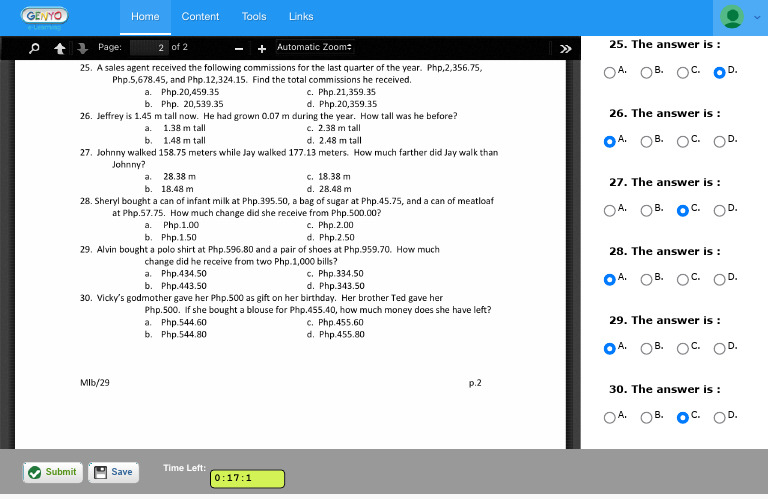Screen dimensions: 768x499
Task: Click option text 'Php.20,459.35' in question 25
Action: [190, 92]
